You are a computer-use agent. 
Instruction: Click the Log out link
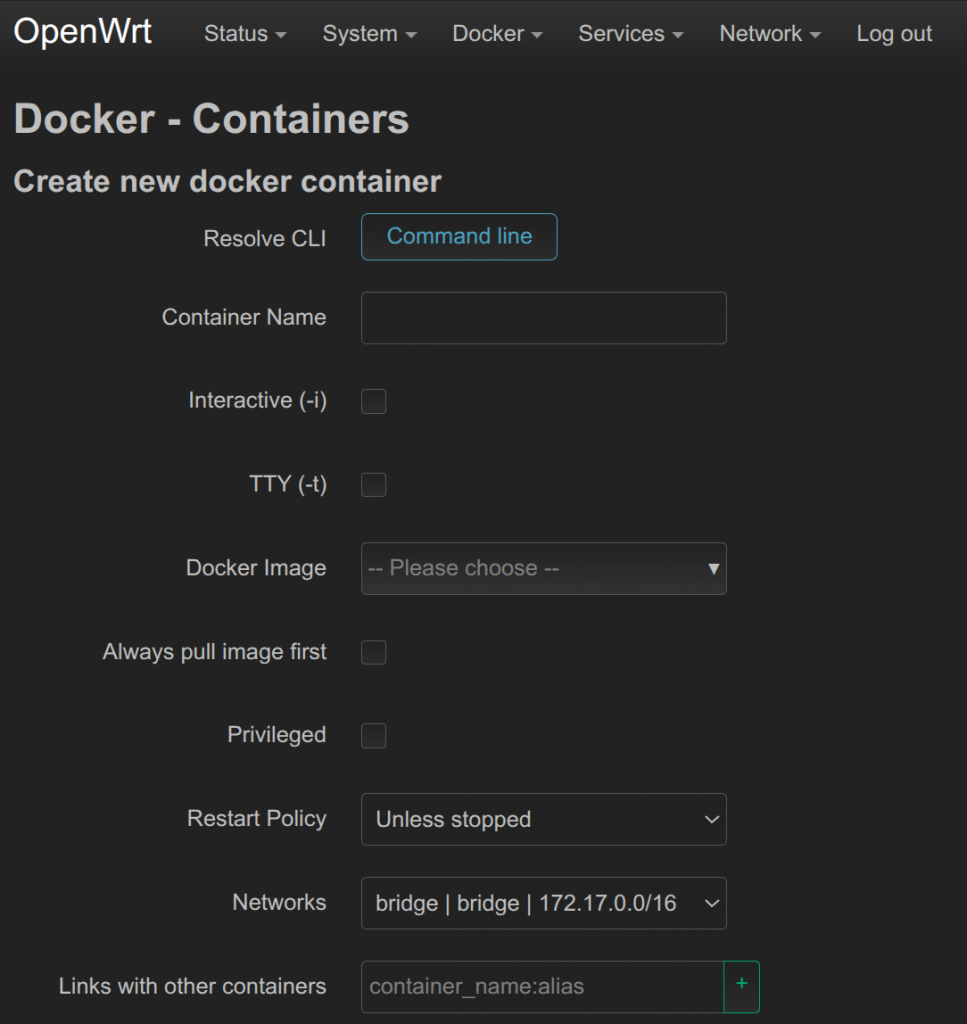[x=894, y=33]
